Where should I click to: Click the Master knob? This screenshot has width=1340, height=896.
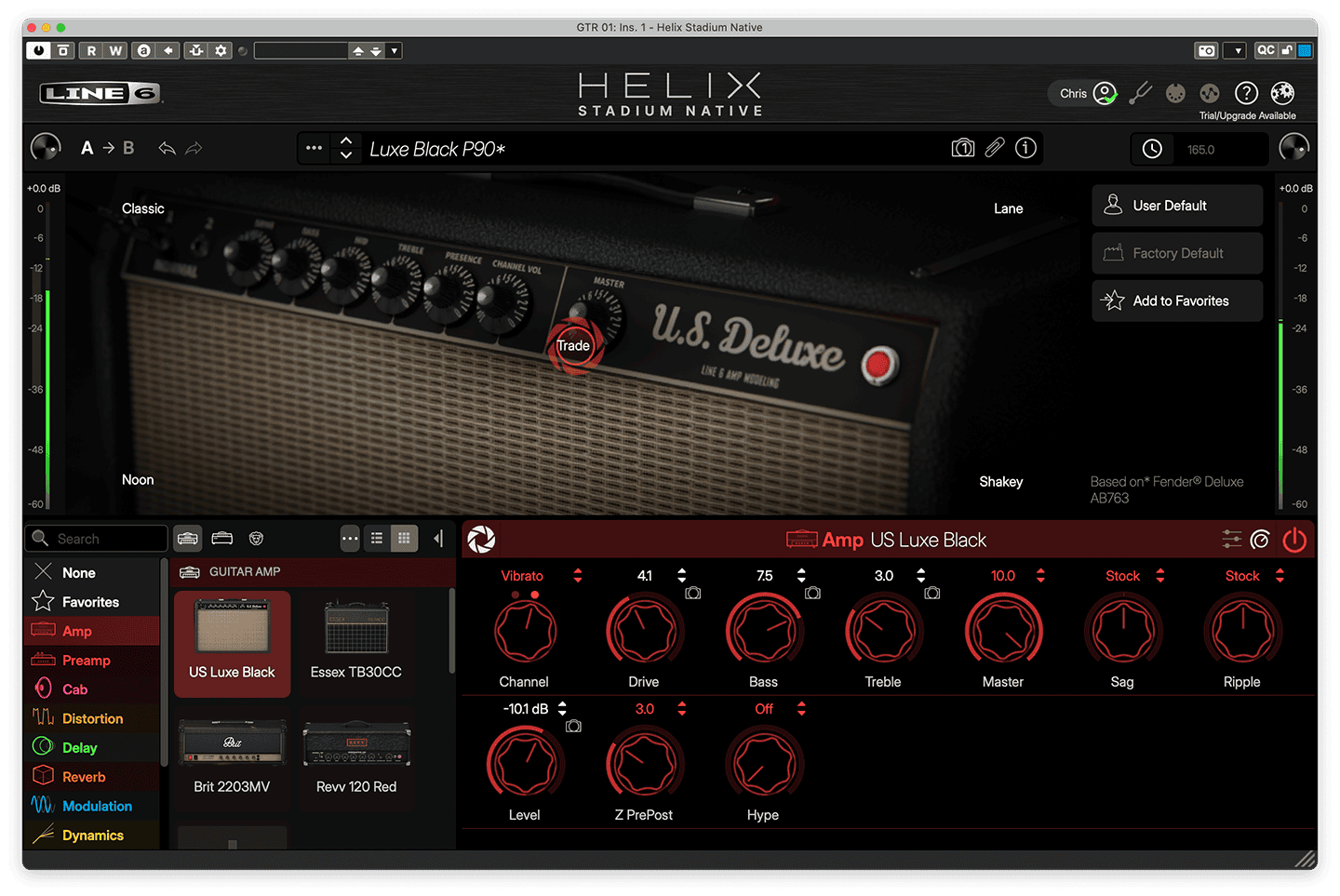(1003, 631)
